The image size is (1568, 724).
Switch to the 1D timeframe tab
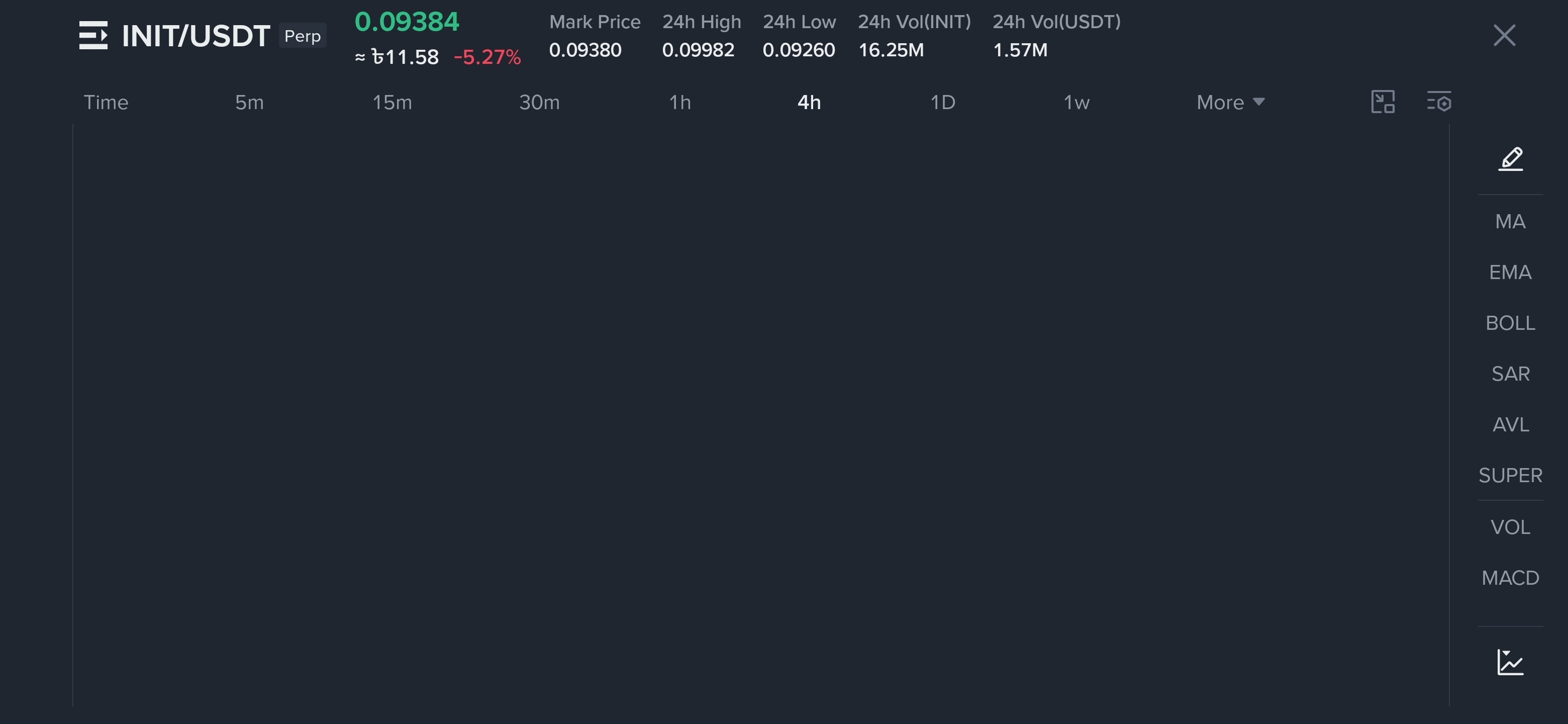click(x=942, y=102)
